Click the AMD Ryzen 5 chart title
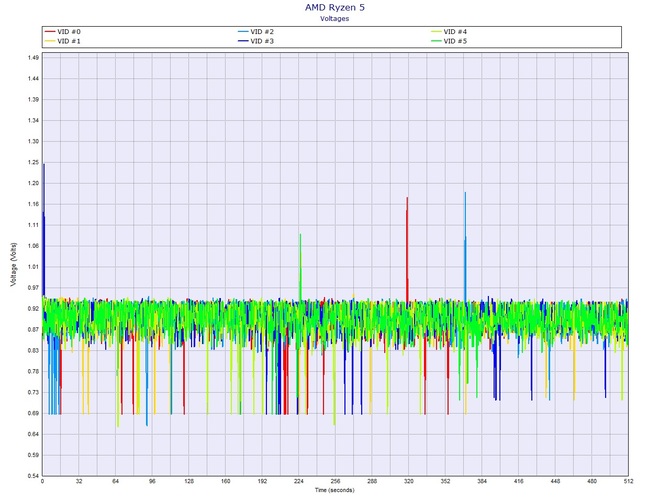Image resolution: width=670 pixels, height=502 pixels. tap(335, 7)
